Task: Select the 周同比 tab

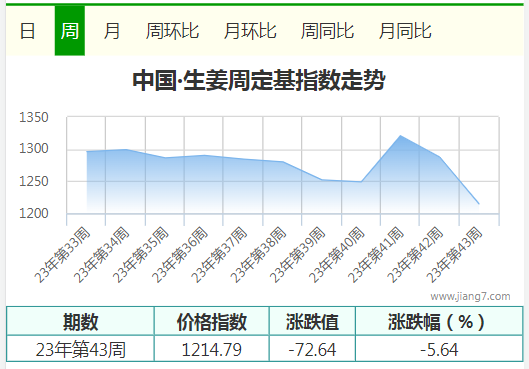Action: coord(328,31)
